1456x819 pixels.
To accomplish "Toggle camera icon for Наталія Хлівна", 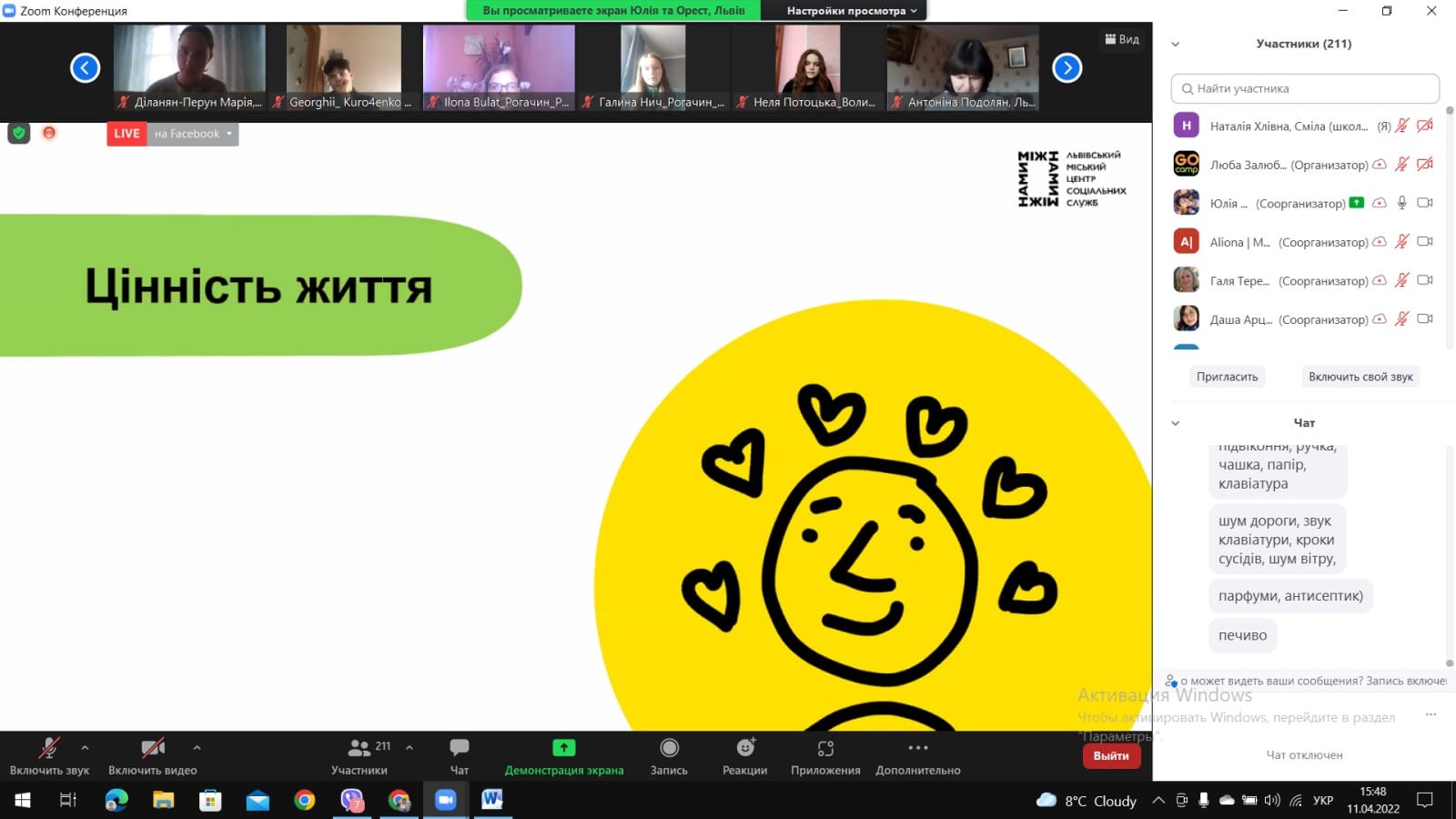I will coord(1425,126).
